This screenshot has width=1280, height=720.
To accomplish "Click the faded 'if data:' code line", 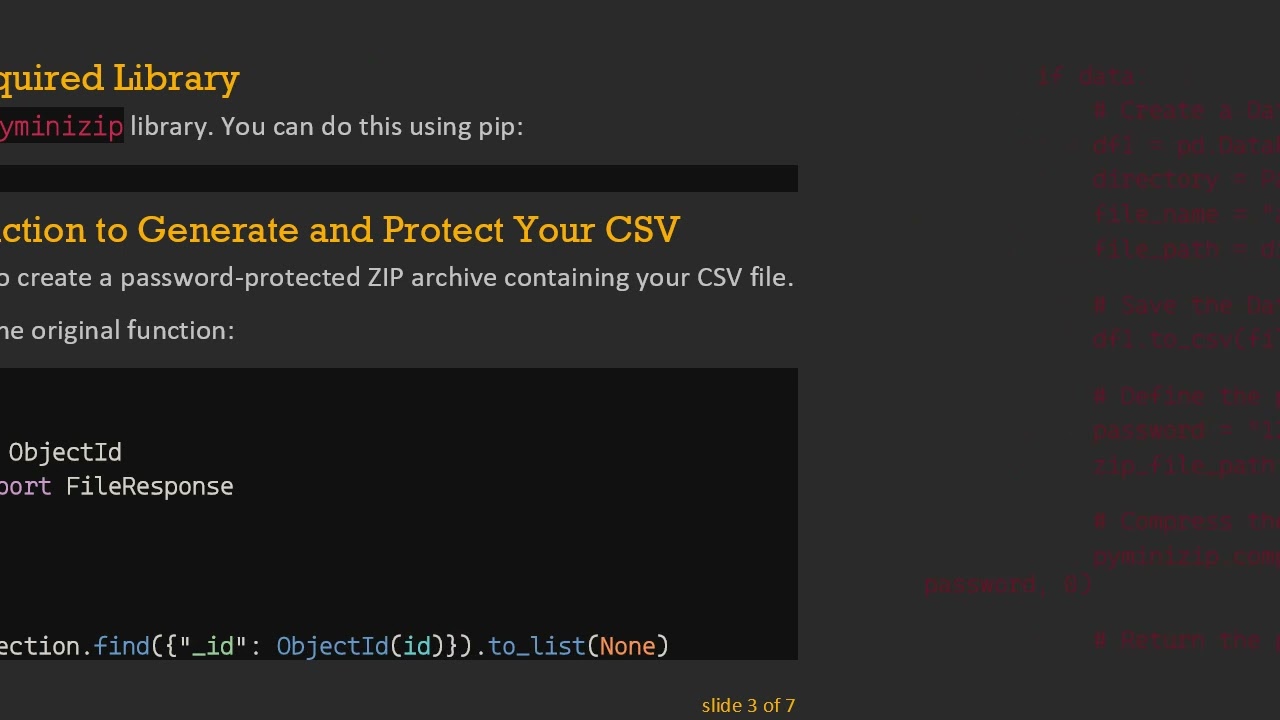I will [1087, 77].
